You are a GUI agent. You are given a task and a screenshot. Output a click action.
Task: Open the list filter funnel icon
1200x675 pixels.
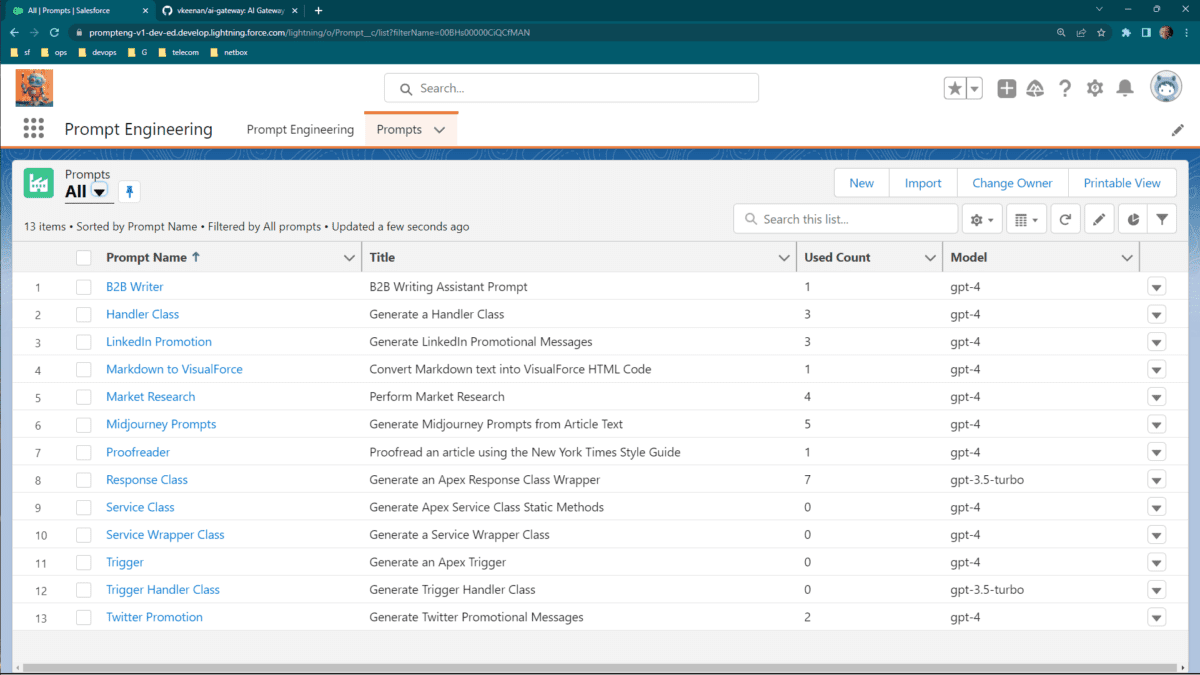(1162, 219)
